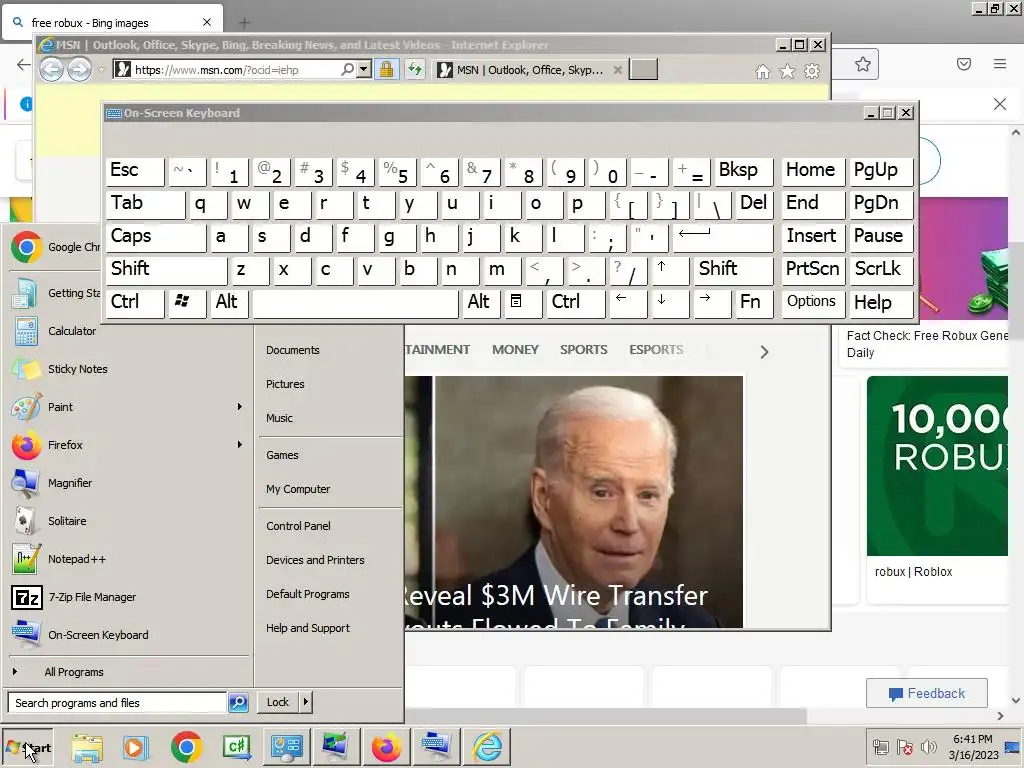Switch to free robux Bing images tab

112,23
